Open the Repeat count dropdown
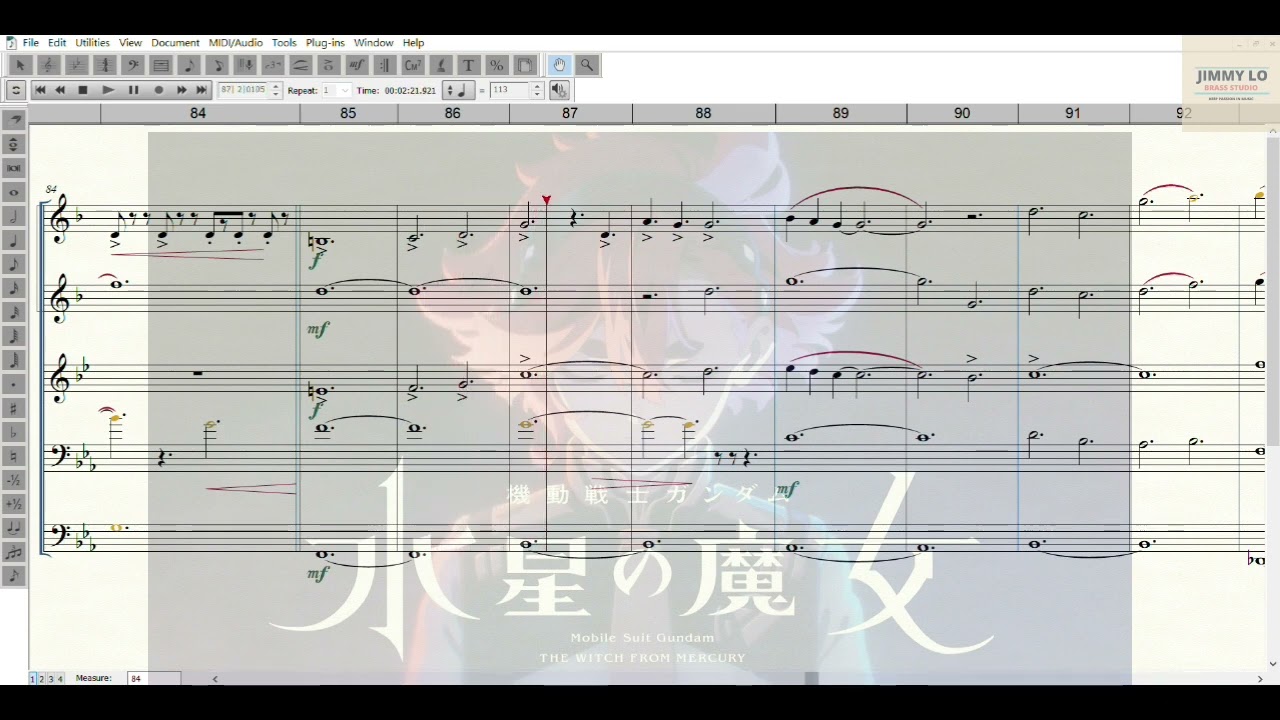This screenshot has height=720, width=1280. click(x=346, y=90)
